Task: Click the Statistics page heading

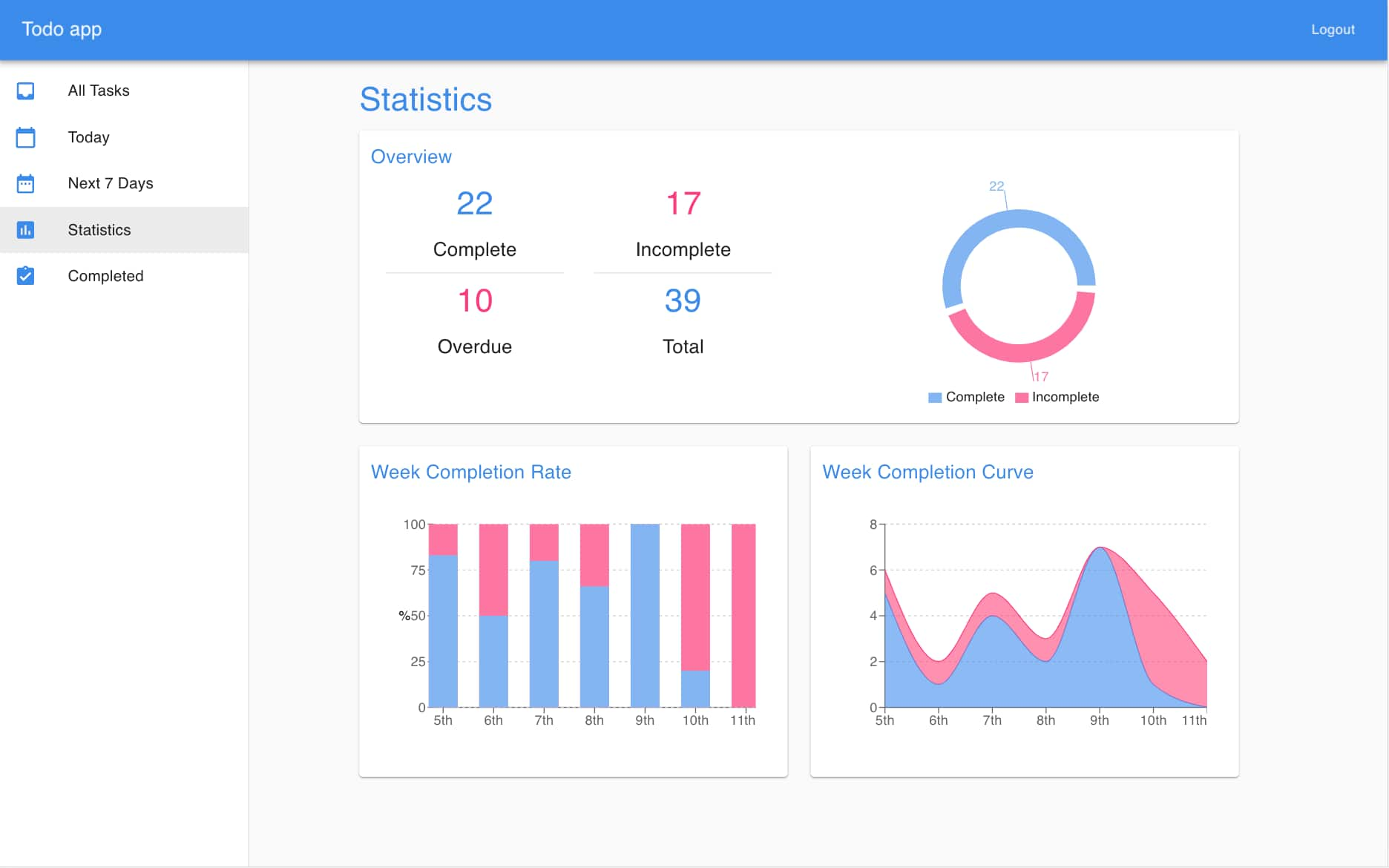Action: click(426, 99)
